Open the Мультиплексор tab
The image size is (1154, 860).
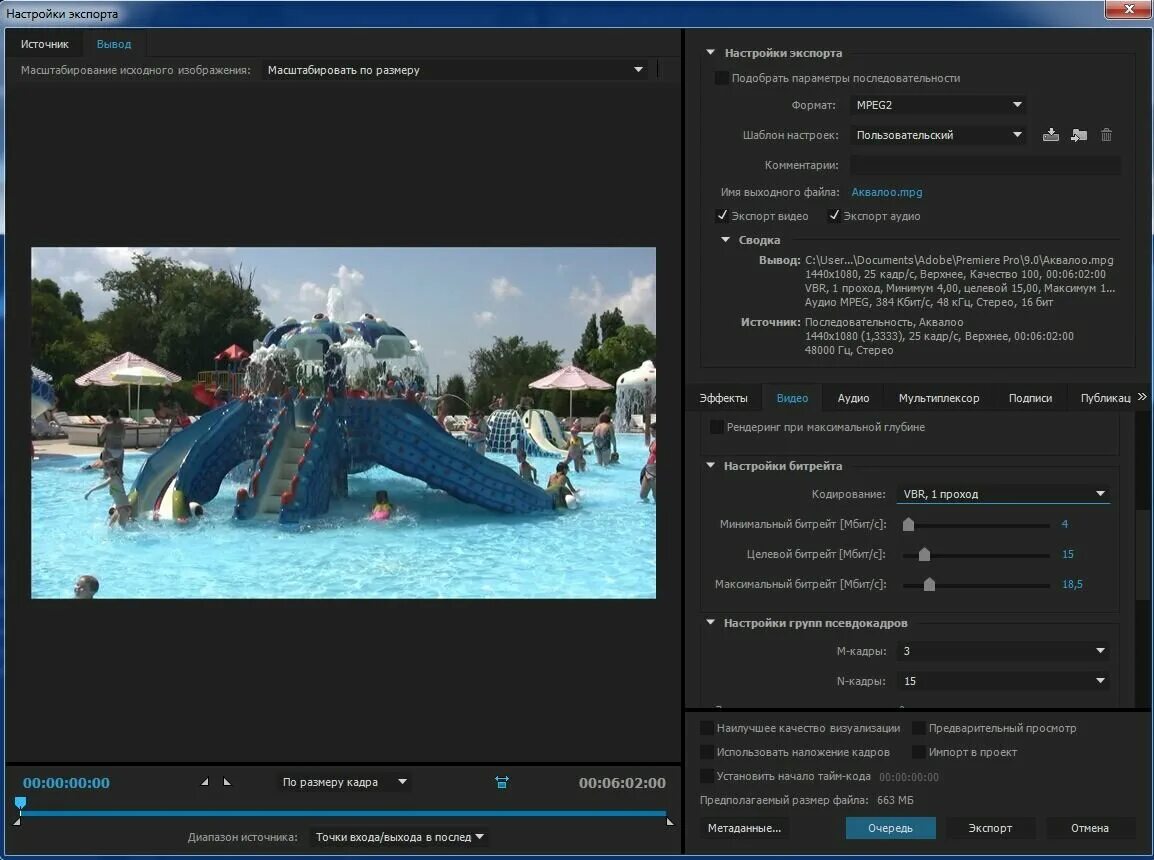click(939, 398)
